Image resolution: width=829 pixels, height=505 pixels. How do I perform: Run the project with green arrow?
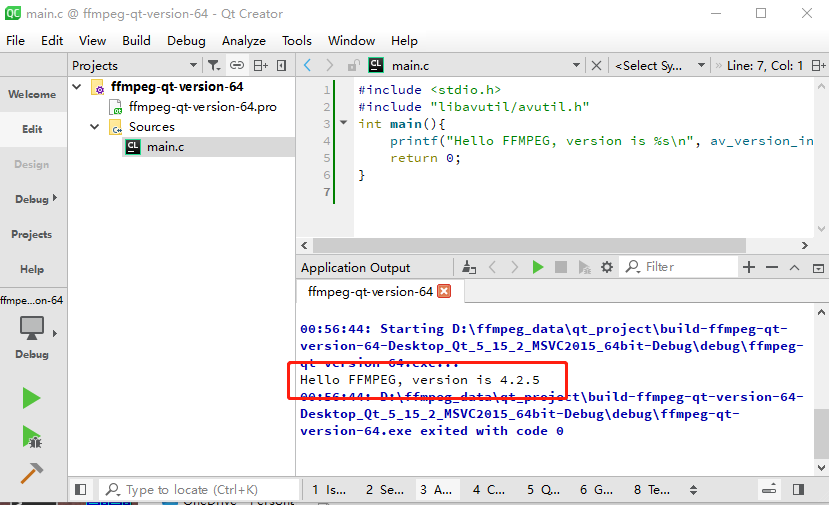[32, 398]
